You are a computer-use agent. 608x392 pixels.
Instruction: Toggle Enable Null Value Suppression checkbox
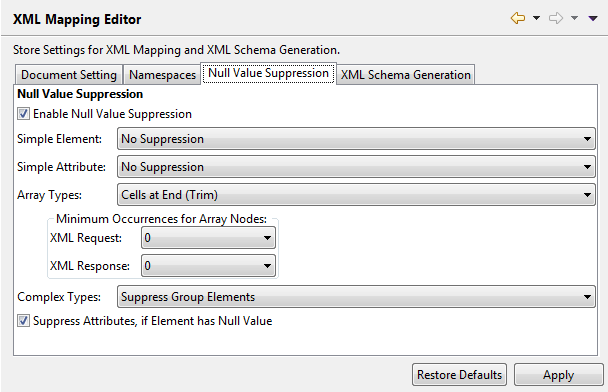[23, 114]
